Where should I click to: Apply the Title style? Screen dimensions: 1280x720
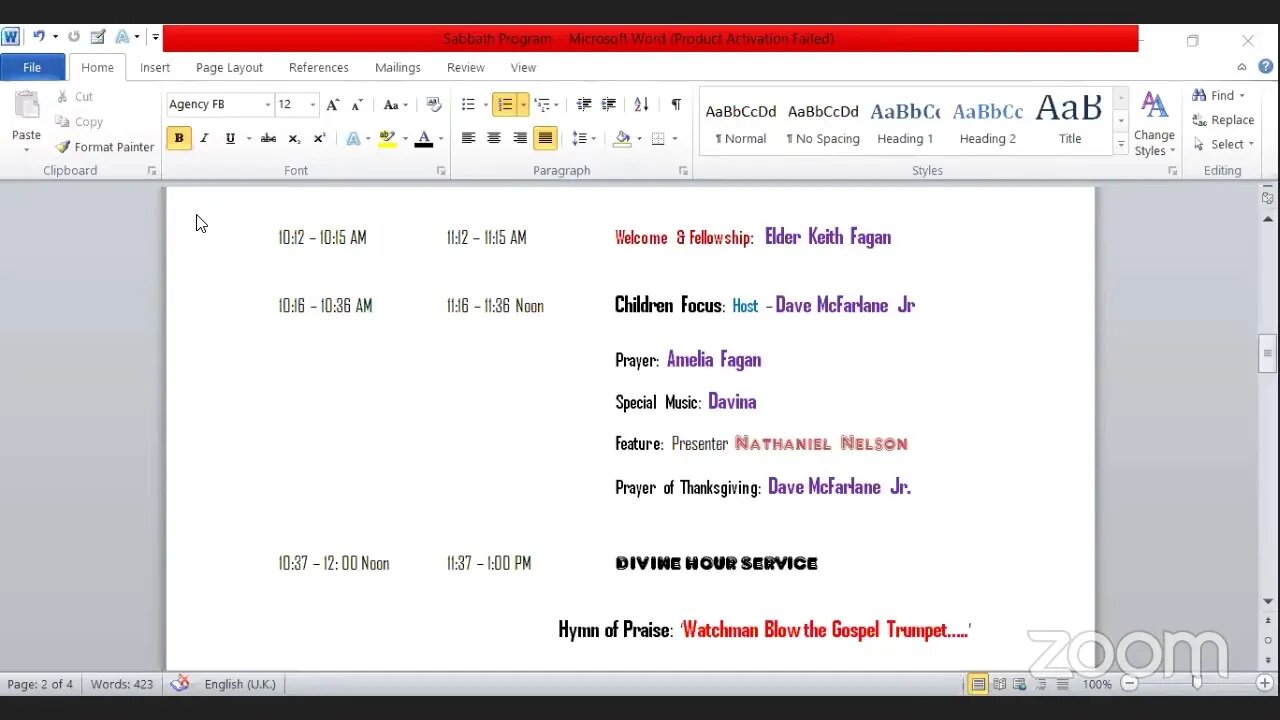[x=1070, y=122]
